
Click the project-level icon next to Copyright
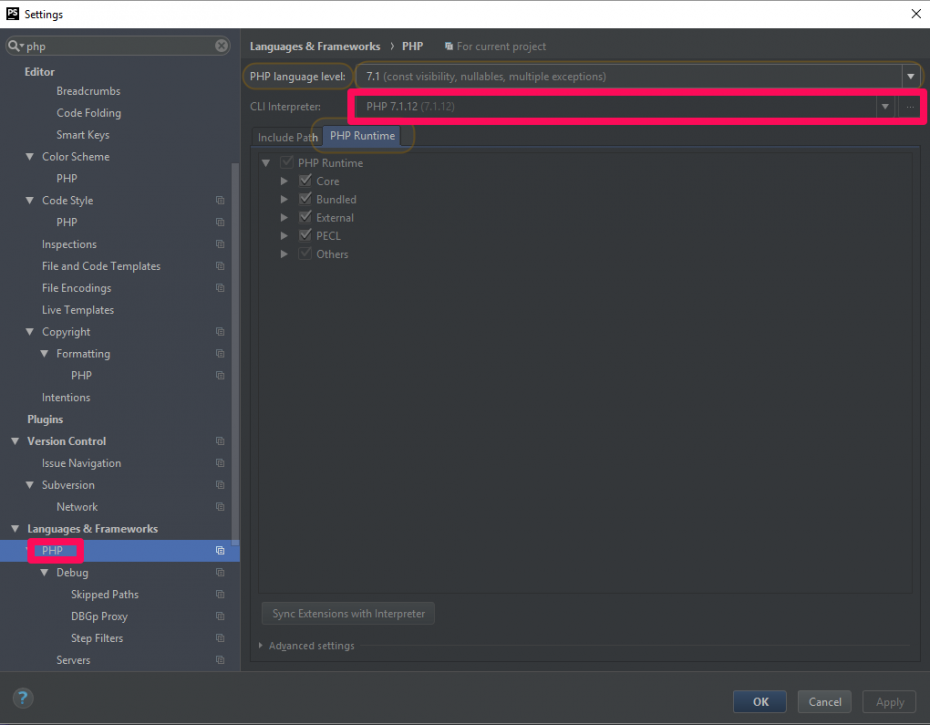220,332
